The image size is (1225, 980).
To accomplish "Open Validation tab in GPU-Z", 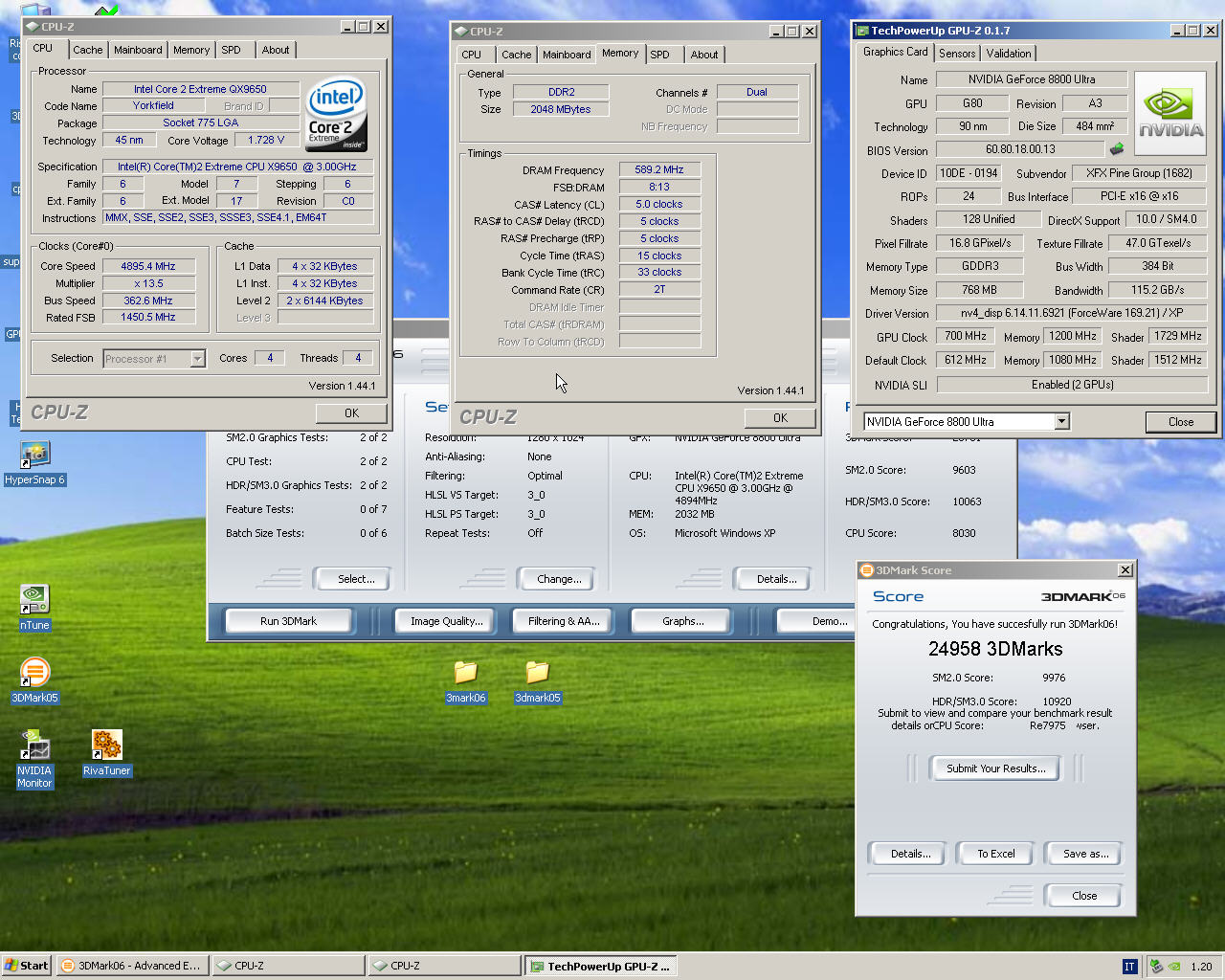I will (x=1009, y=54).
